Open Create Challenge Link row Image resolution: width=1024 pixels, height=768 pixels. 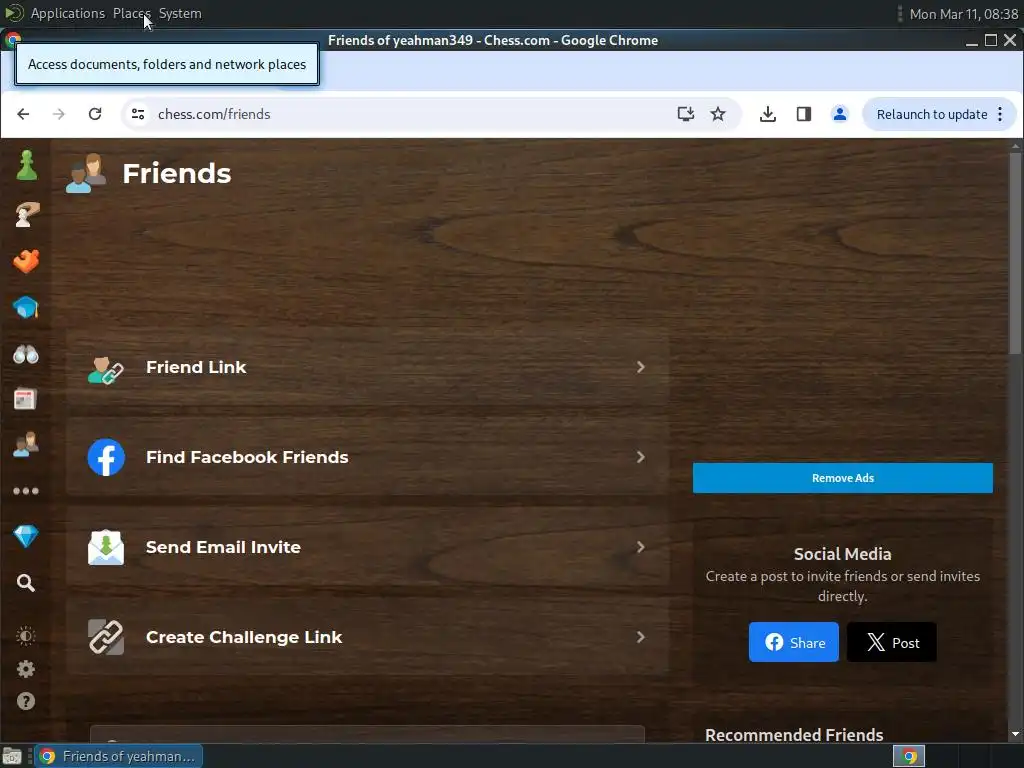pos(367,637)
